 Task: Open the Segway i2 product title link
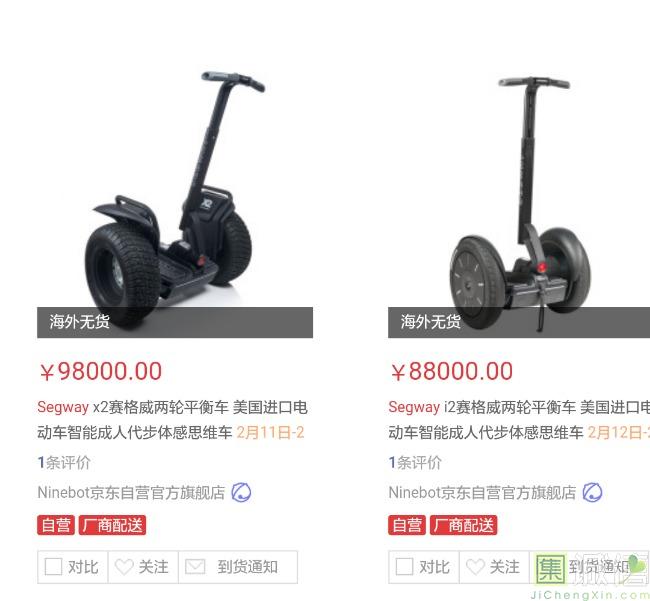(x=519, y=419)
